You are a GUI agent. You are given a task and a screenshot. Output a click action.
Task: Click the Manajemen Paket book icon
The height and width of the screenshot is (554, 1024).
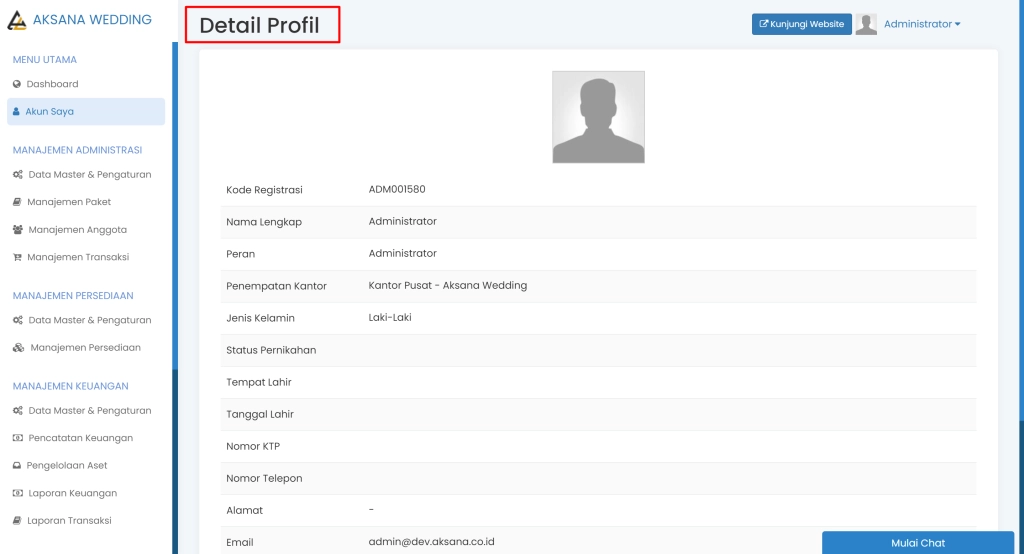pyautogui.click(x=17, y=202)
